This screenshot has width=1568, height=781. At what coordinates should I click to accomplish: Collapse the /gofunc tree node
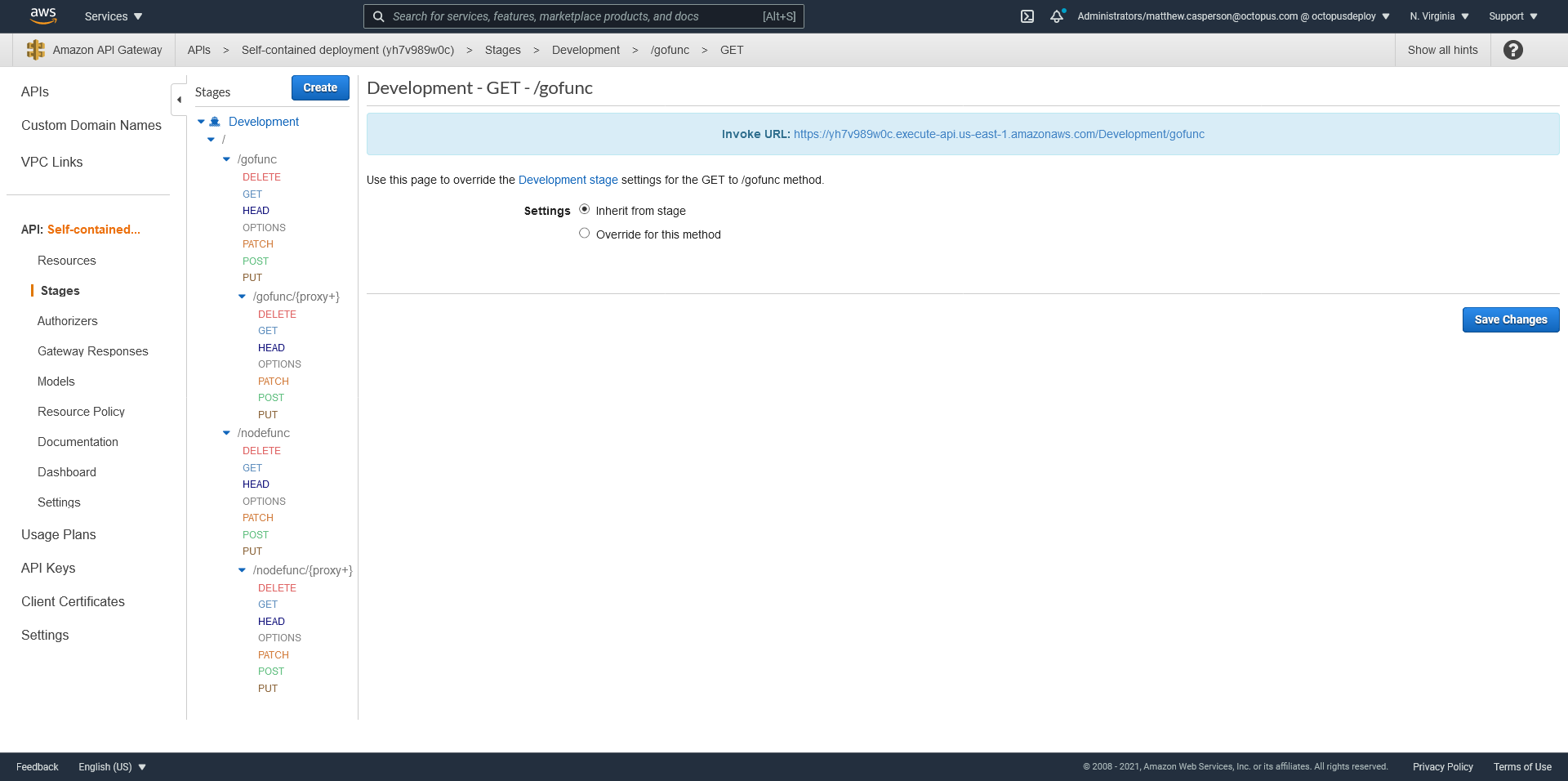pyautogui.click(x=226, y=159)
